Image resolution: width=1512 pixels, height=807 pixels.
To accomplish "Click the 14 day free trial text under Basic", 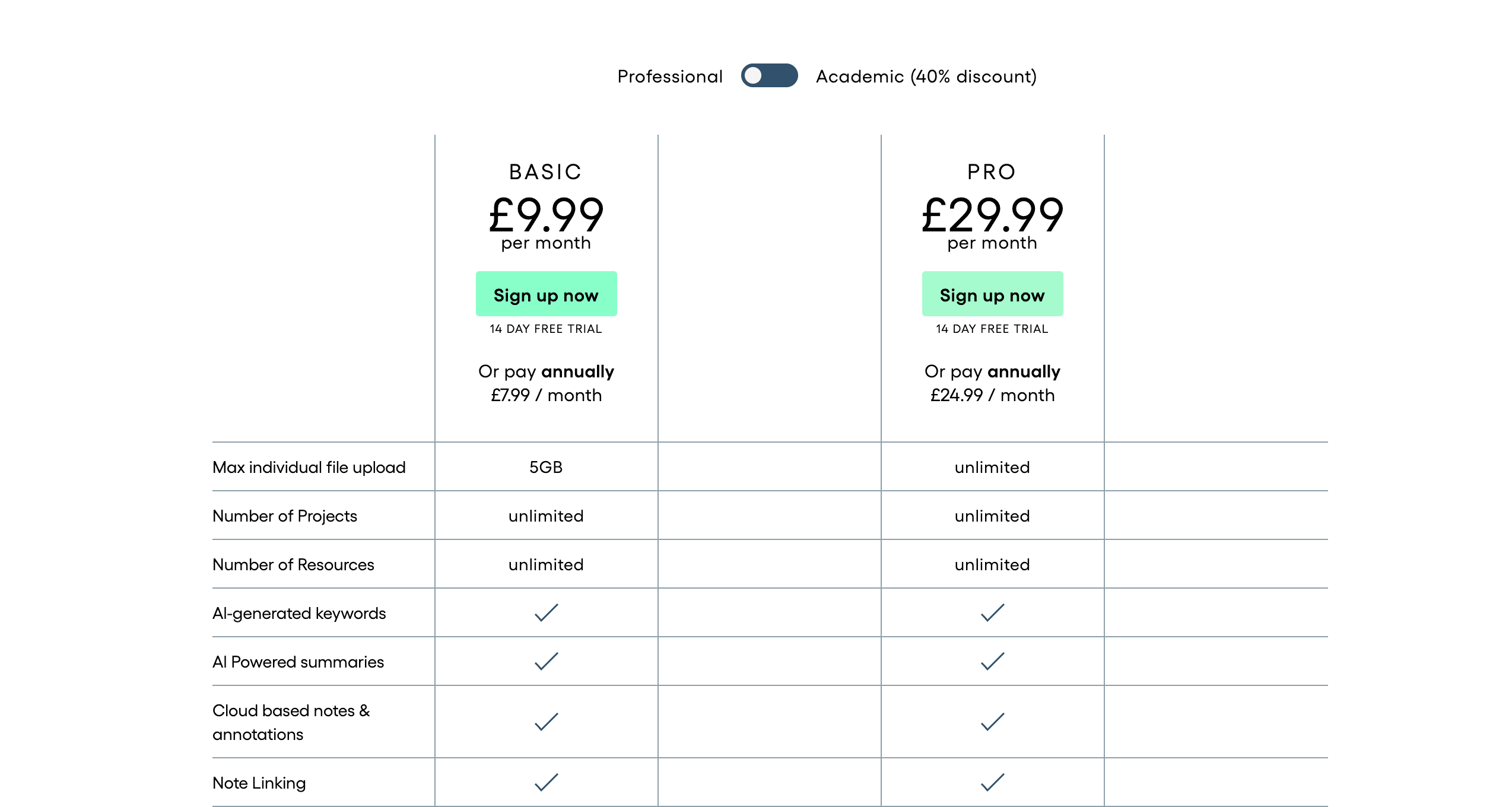I will tap(545, 329).
